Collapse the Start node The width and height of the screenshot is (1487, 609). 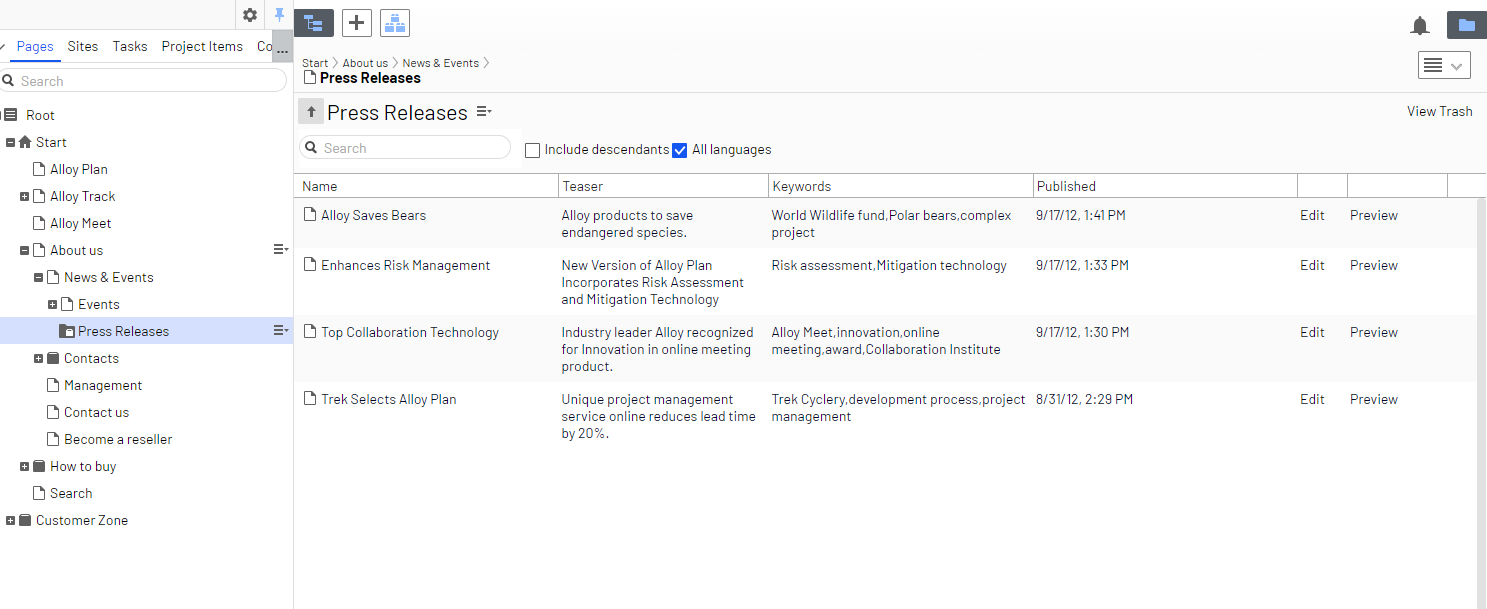(x=11, y=142)
